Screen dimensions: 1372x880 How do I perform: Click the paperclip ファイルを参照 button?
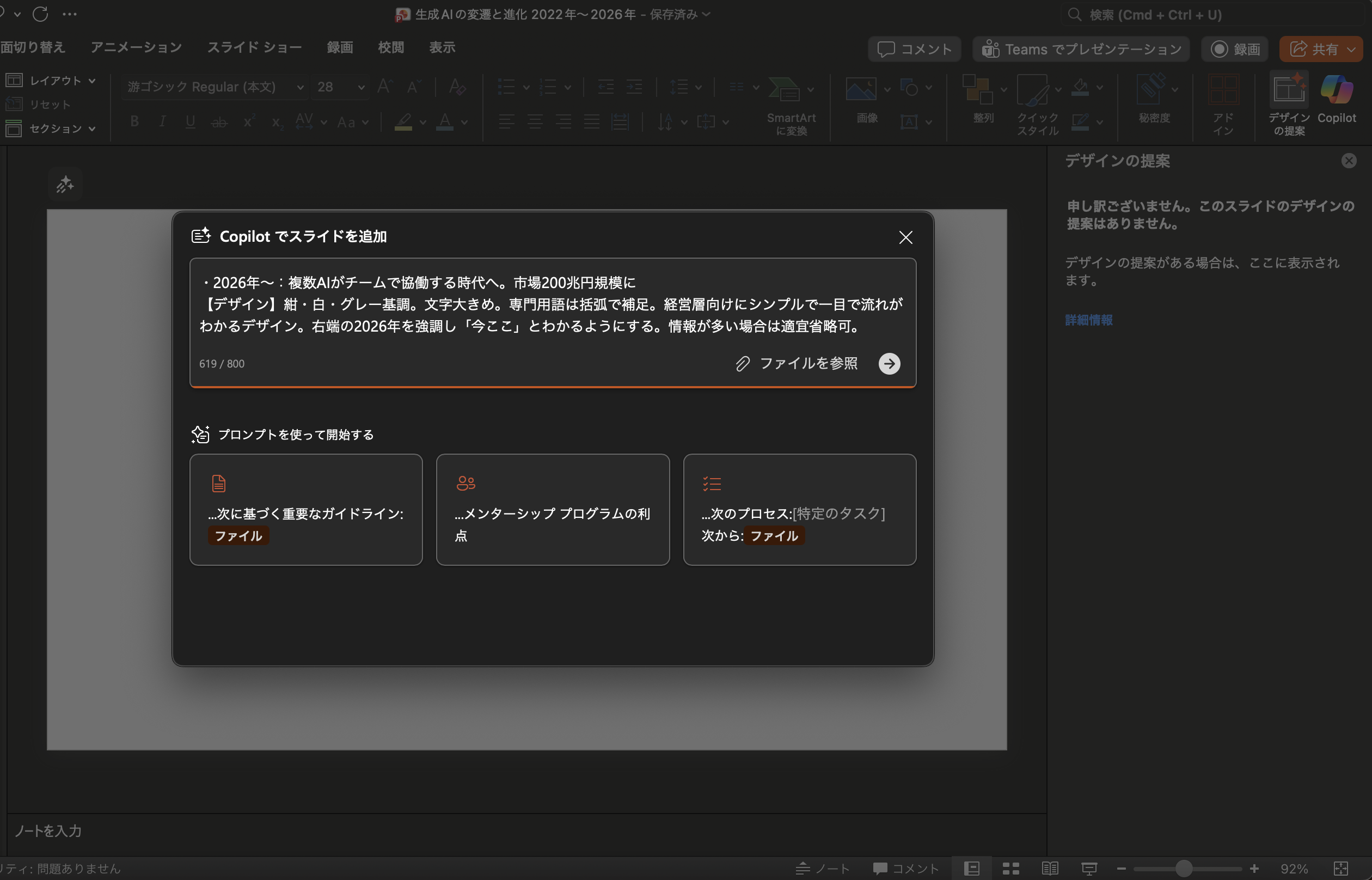[797, 363]
